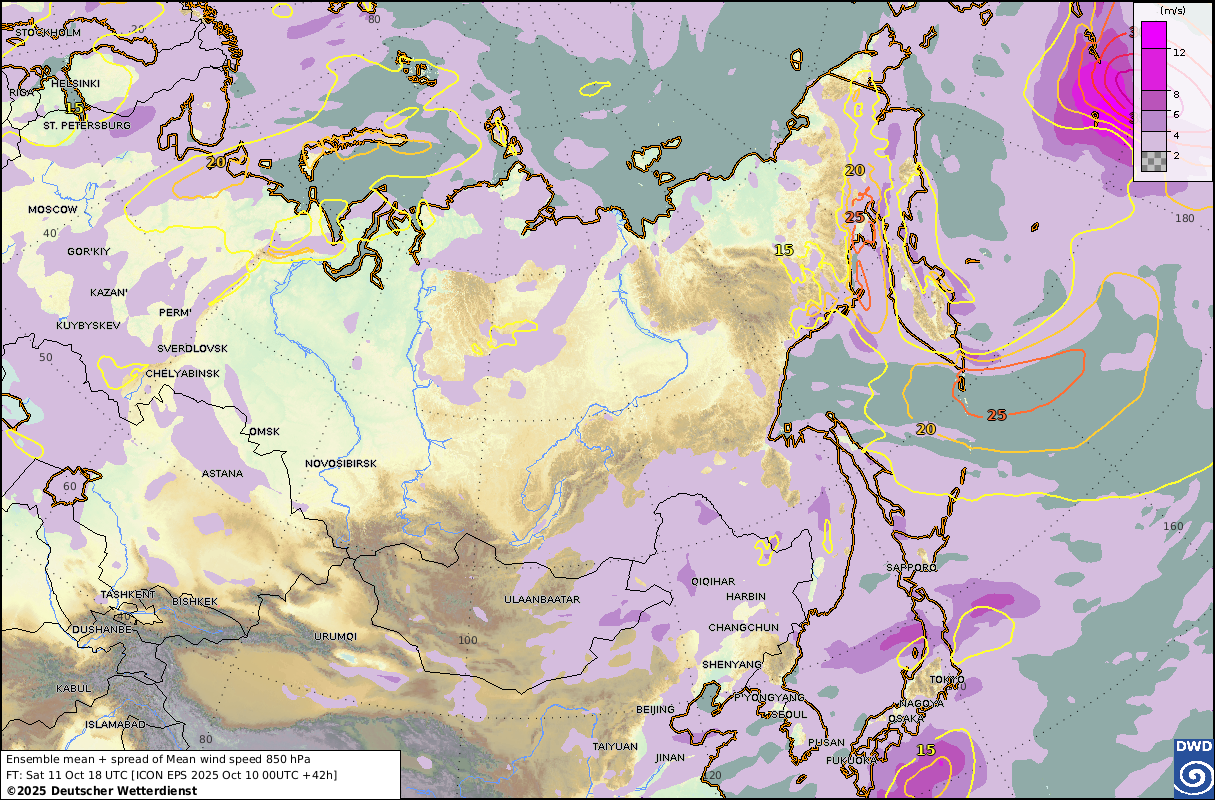Select the brightest magenta legend swatch above 12
This screenshot has height=800, width=1215.
(x=1153, y=33)
